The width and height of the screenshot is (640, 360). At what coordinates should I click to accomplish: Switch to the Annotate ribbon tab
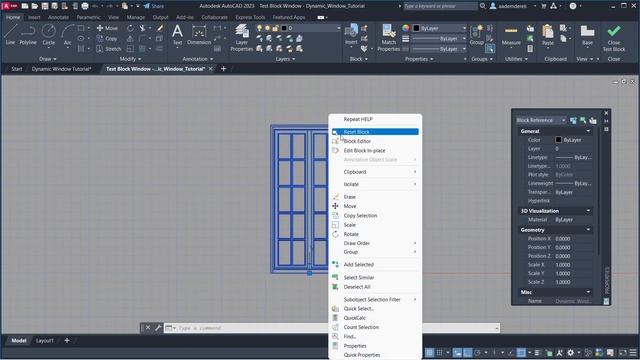[58, 18]
